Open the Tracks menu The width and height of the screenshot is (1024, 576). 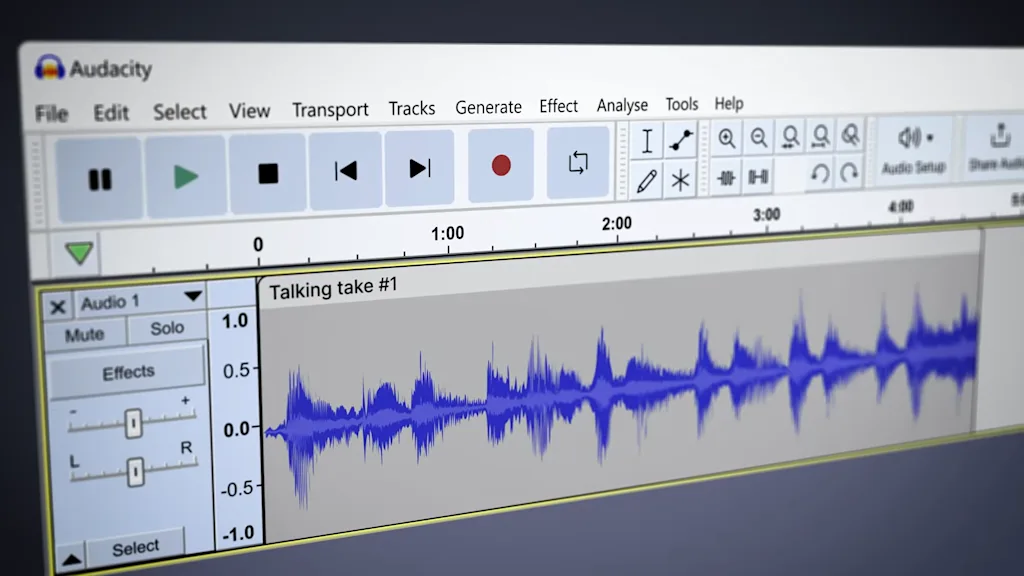click(412, 107)
